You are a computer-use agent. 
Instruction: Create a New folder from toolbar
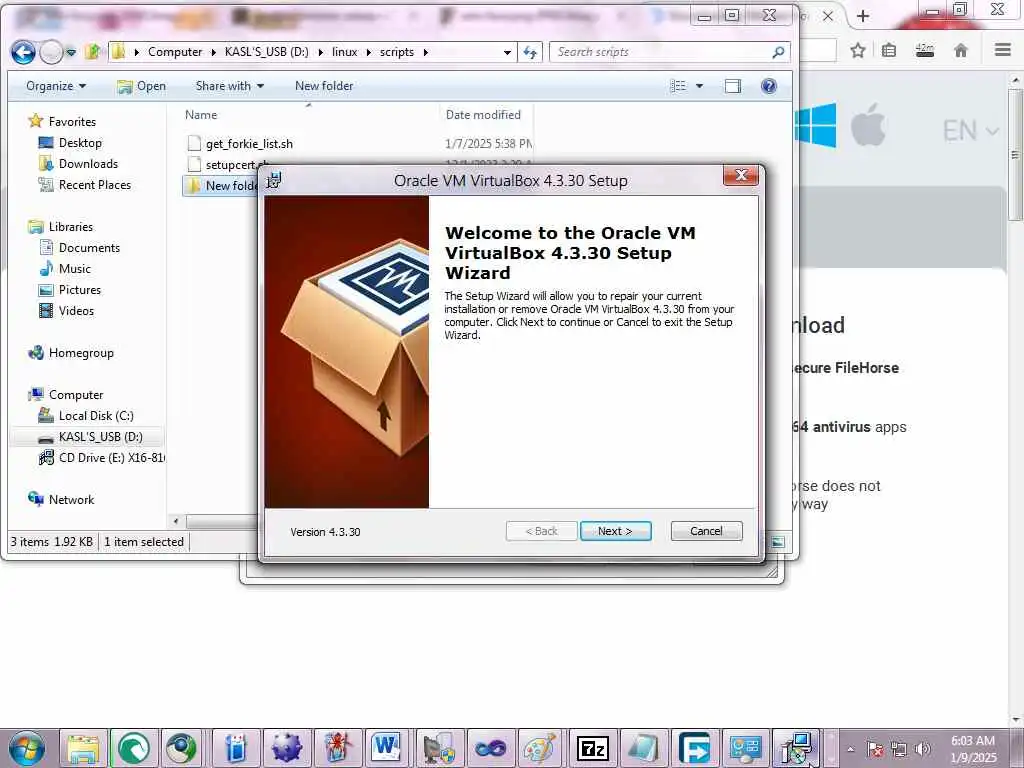coord(324,86)
